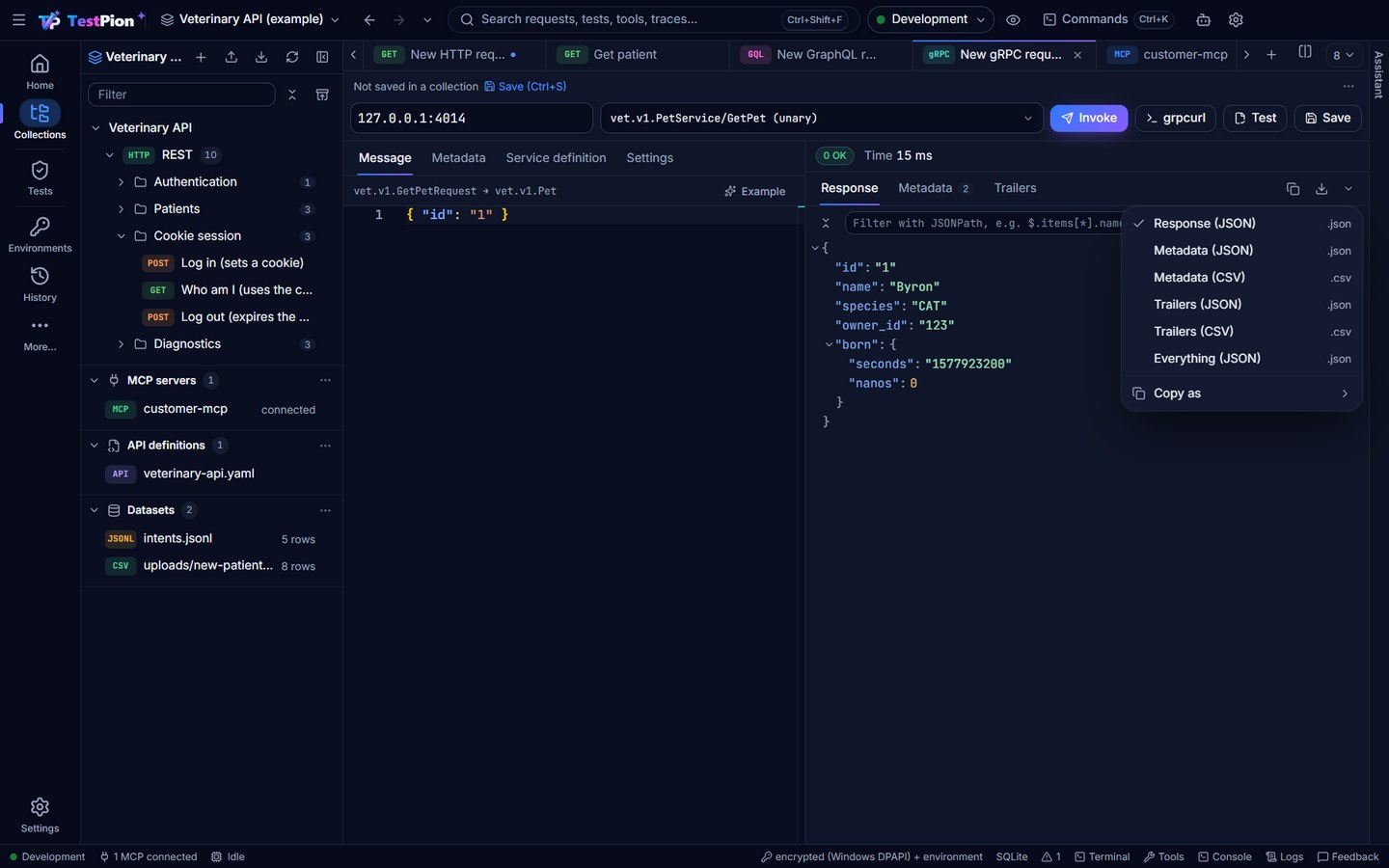Copy the response with the copy icon
Screen dimensions: 1389x868
click(1293, 189)
